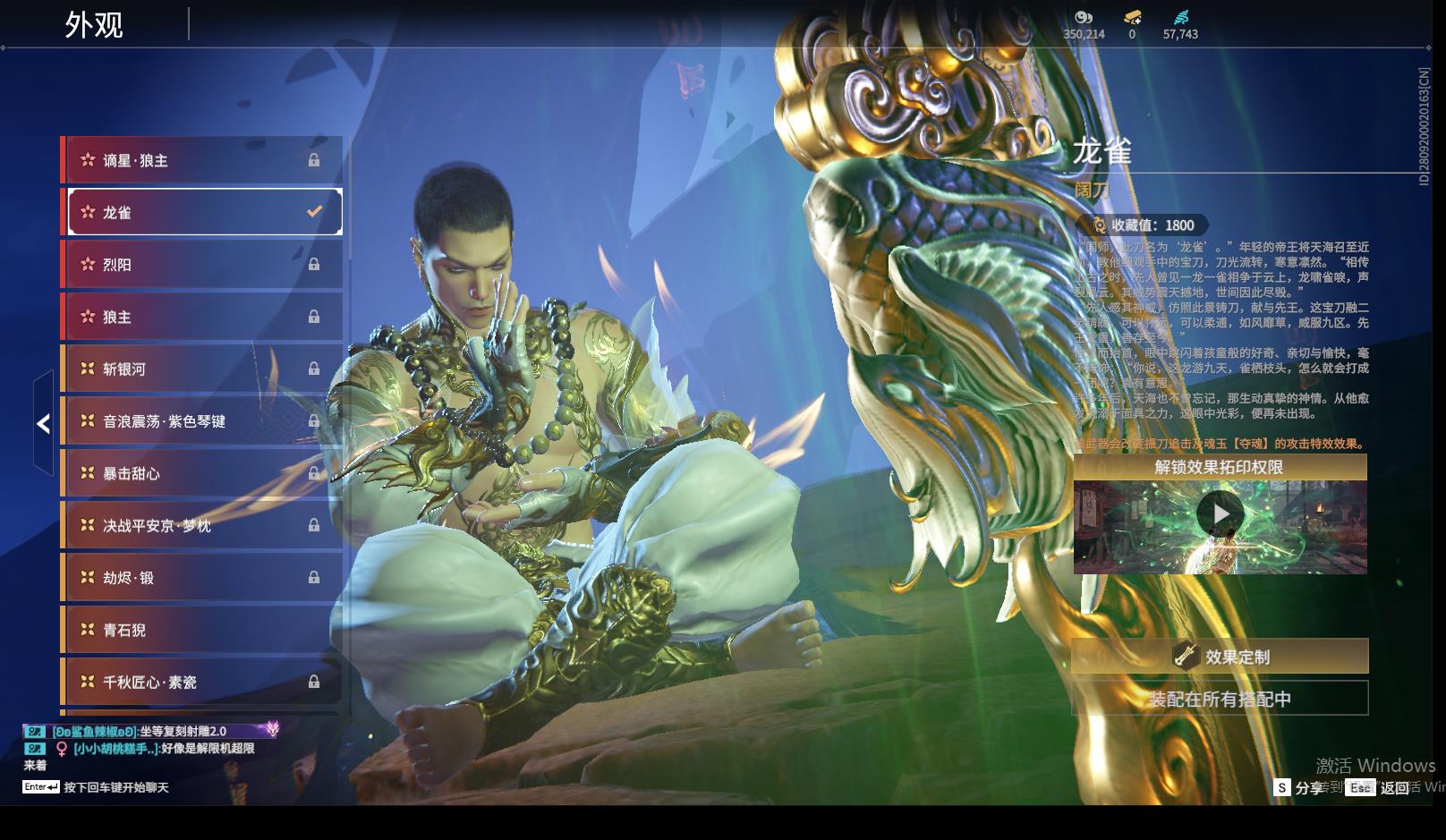The image size is (1446, 840).
Task: Select the 狼主 skin
Action: coord(201,317)
